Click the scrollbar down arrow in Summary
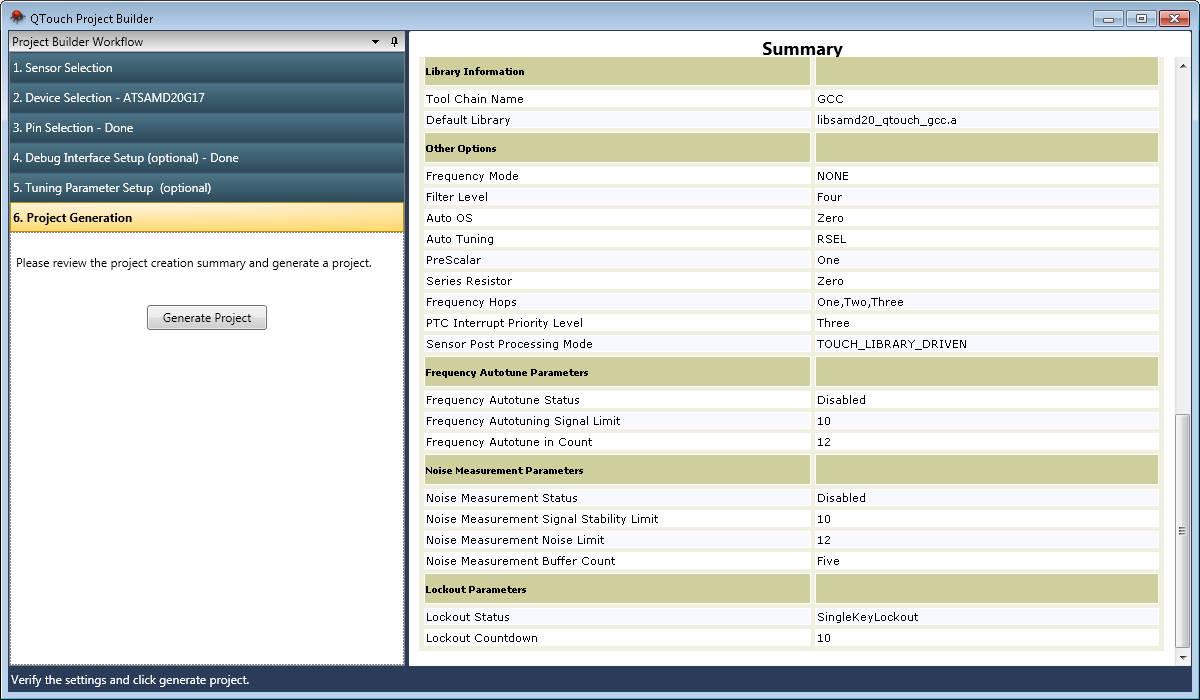 pyautogui.click(x=1183, y=656)
